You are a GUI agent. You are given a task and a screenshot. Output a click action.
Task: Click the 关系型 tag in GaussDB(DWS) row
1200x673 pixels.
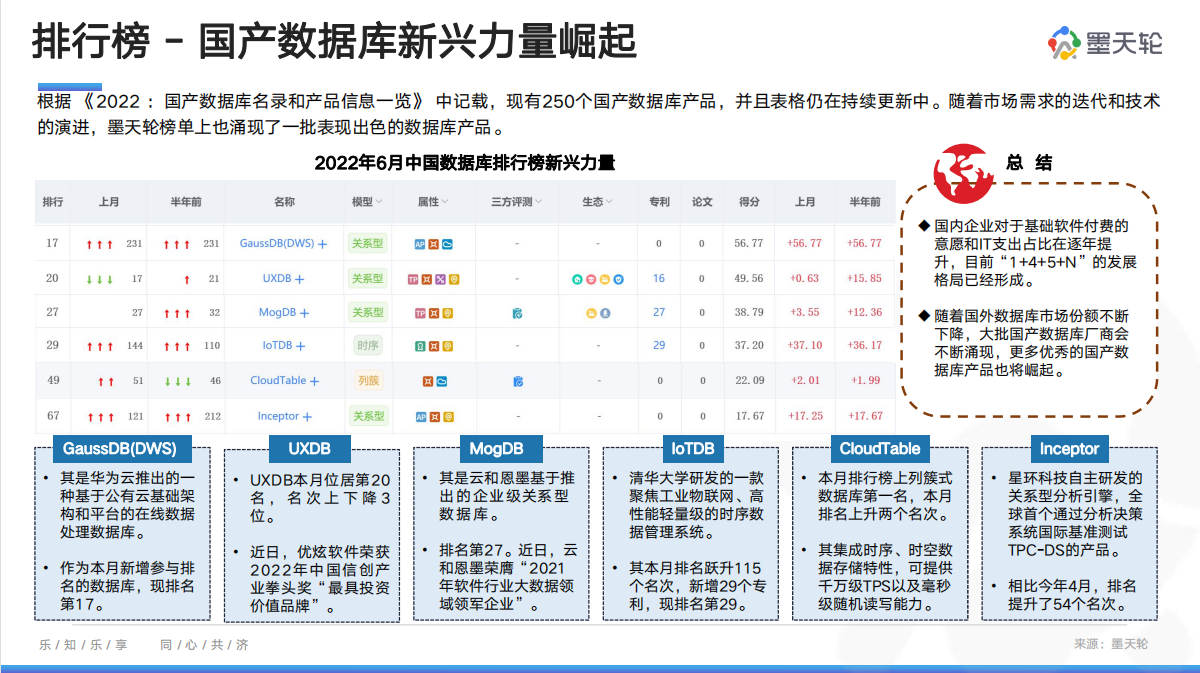367,244
